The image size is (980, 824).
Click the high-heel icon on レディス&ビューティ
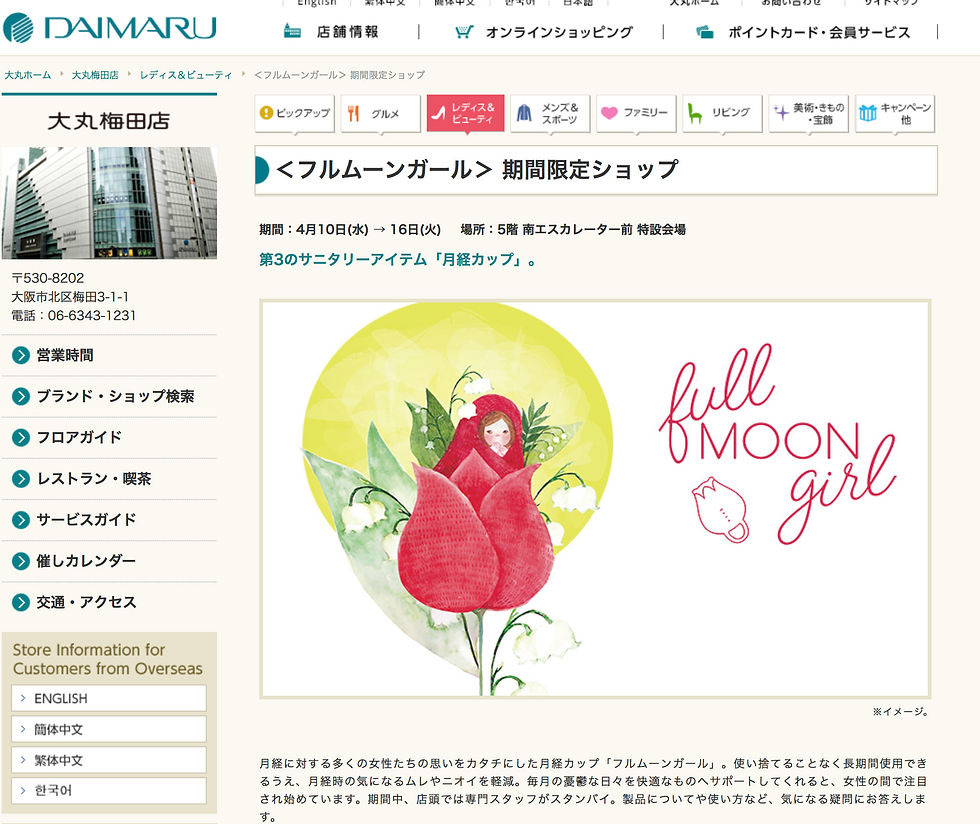tap(439, 113)
